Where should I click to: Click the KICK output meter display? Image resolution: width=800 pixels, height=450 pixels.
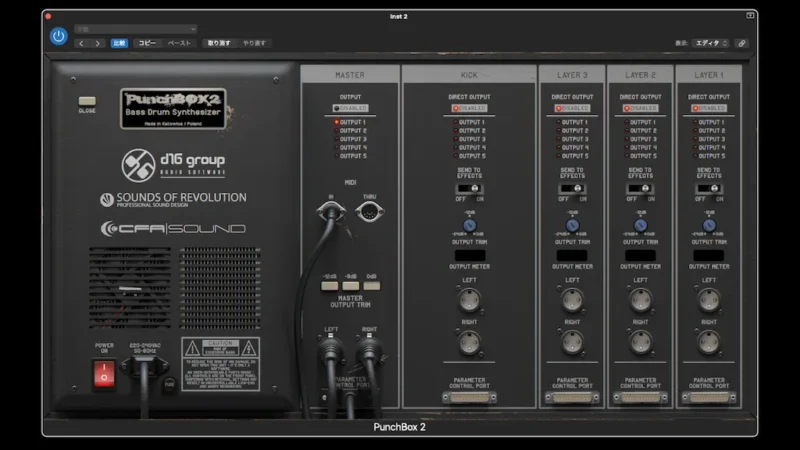(469, 255)
